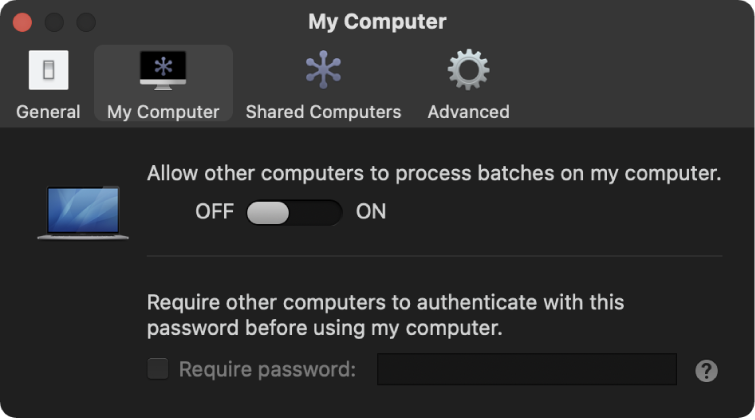Click the ON label beside the switch
This screenshot has height=420, width=755.
pos(371,212)
